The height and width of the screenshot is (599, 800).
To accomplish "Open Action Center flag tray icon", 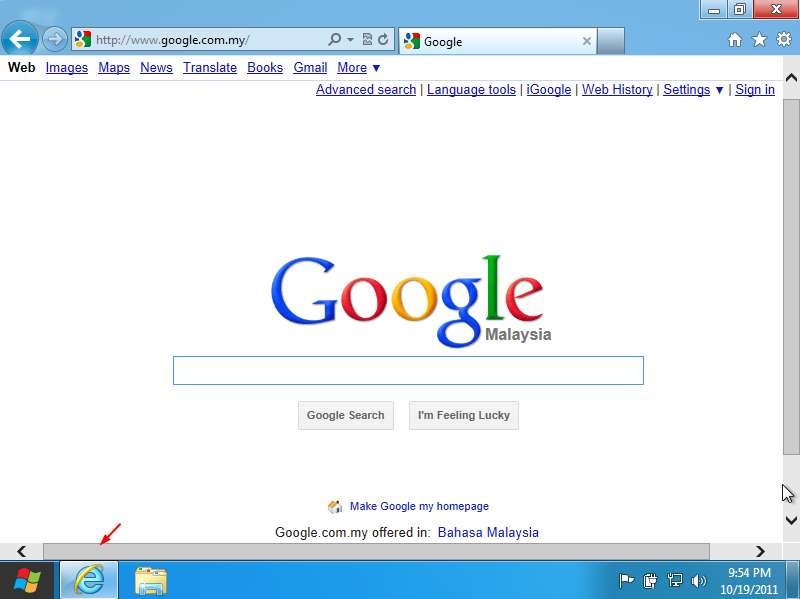I will (626, 580).
